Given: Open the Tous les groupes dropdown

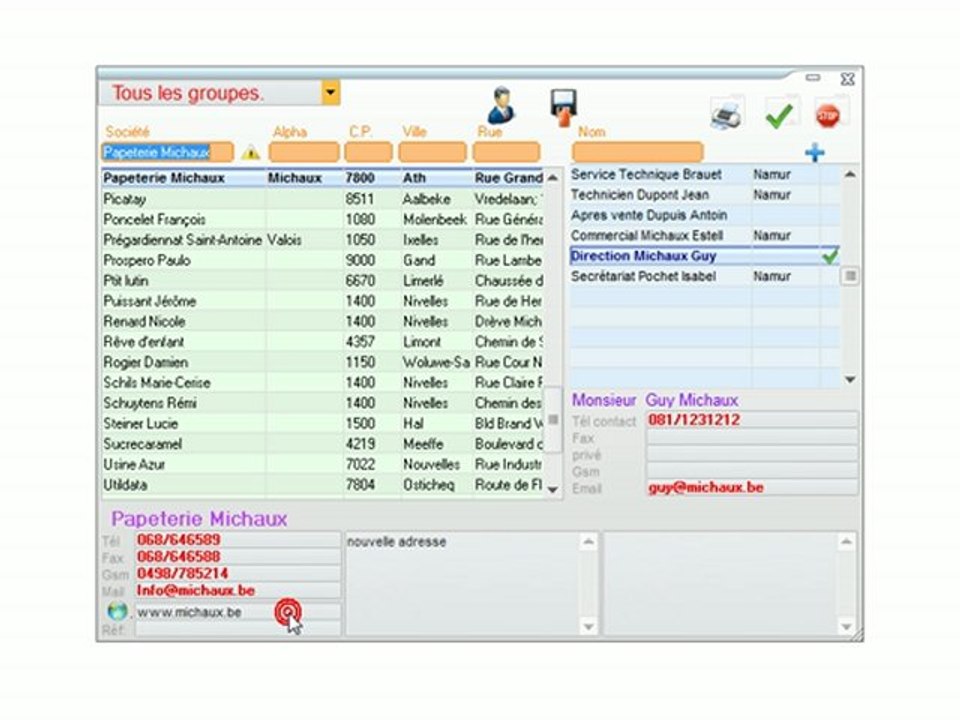Looking at the screenshot, I should tap(331, 93).
